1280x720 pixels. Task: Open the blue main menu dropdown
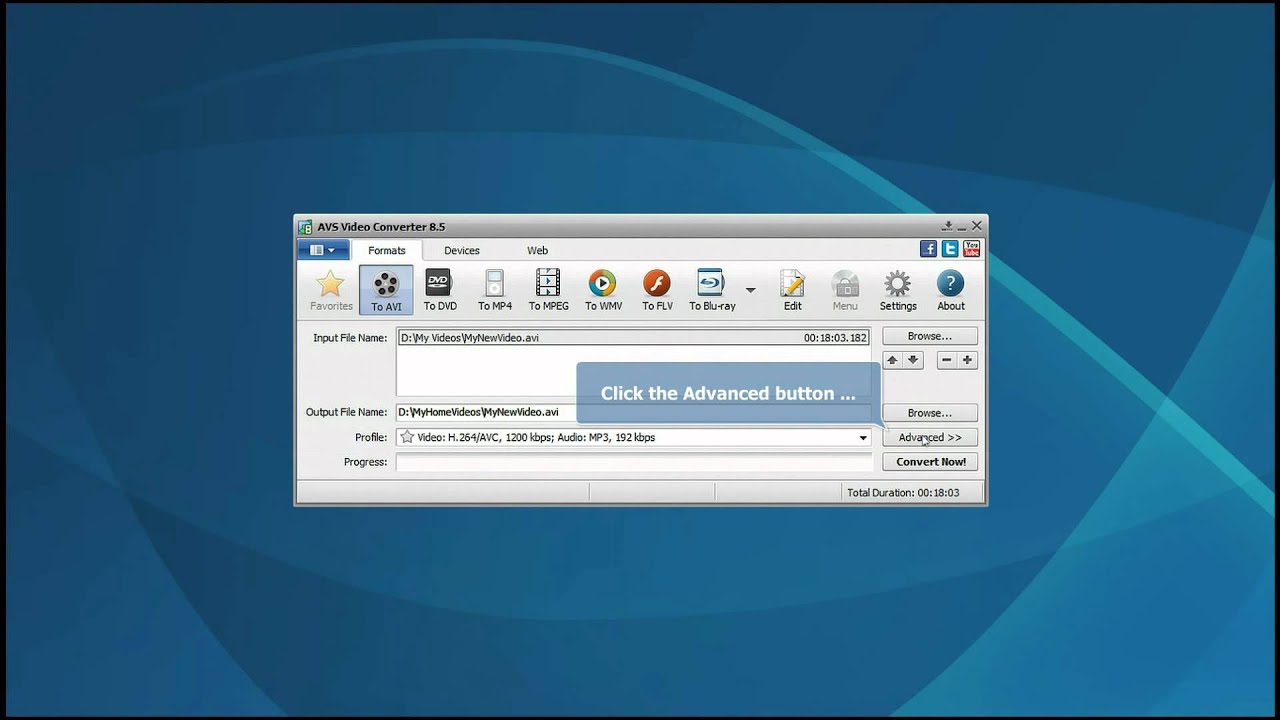323,250
